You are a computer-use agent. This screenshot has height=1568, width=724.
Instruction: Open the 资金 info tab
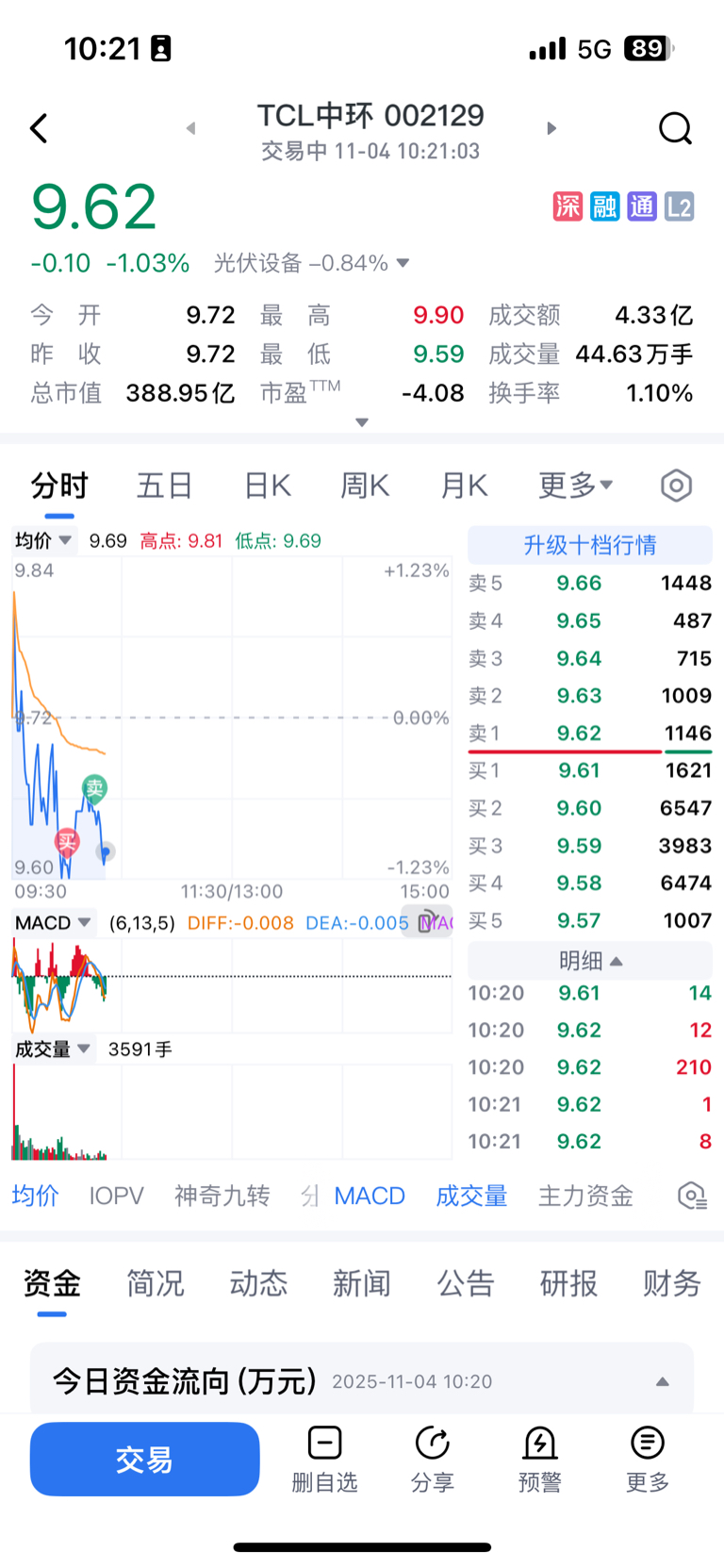coord(52,1283)
